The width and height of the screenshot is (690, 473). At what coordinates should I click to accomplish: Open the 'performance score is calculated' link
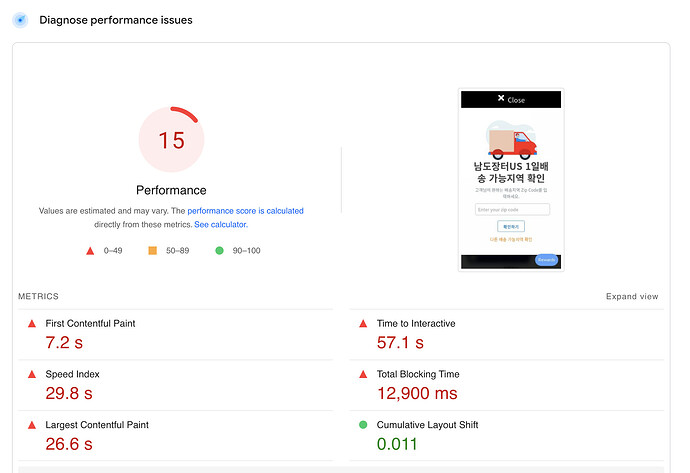pyautogui.click(x=245, y=211)
